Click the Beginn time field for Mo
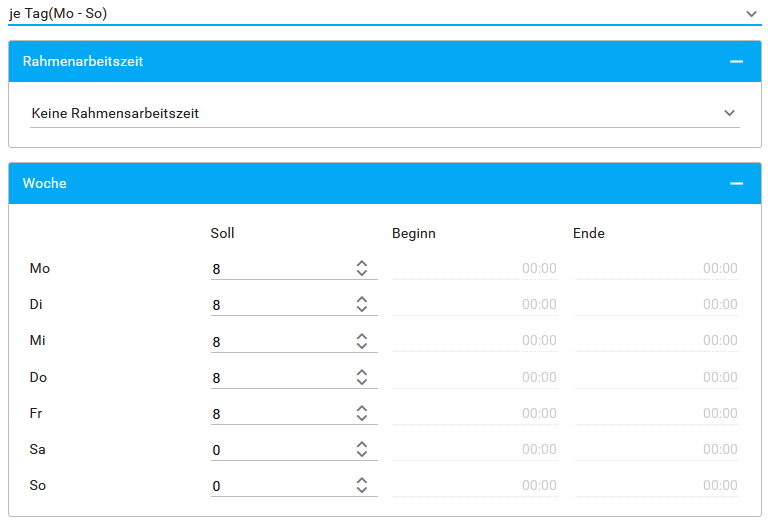 pyautogui.click(x=475, y=268)
